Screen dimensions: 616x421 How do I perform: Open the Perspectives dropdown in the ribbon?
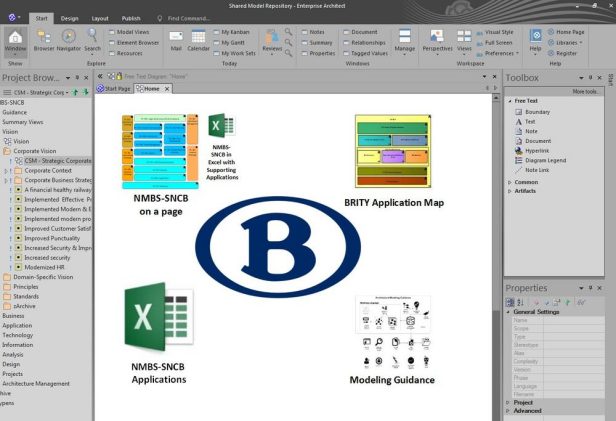click(x=437, y=40)
